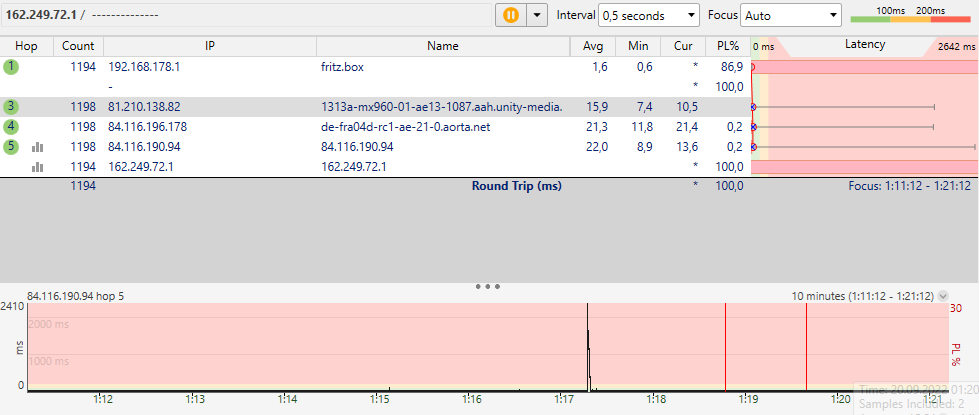
Task: Click hop 3 latency marker in Latency graph
Action: click(x=753, y=107)
